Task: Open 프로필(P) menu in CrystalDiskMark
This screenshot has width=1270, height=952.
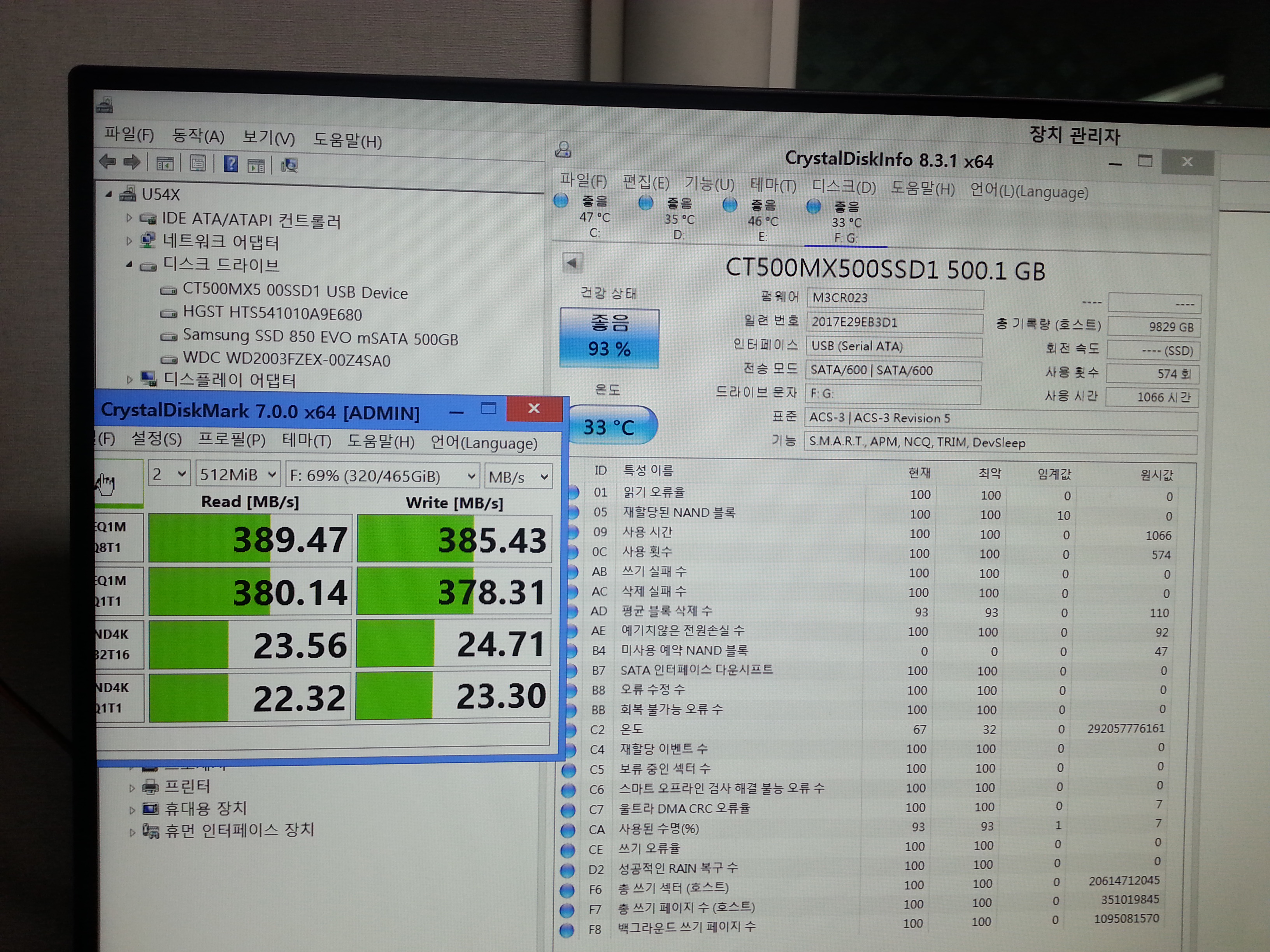Action: click(232, 440)
